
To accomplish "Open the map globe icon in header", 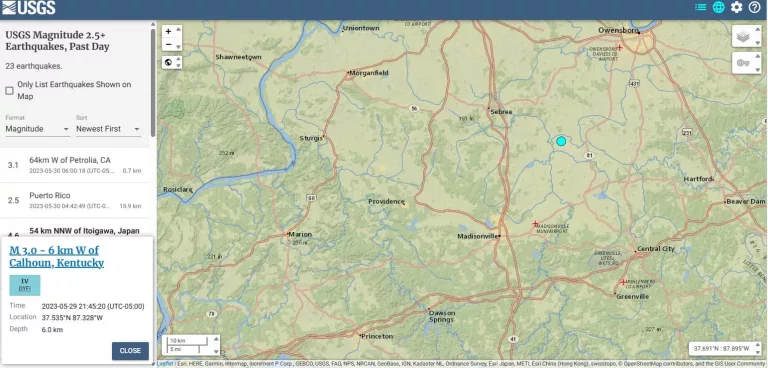I will point(719,7).
